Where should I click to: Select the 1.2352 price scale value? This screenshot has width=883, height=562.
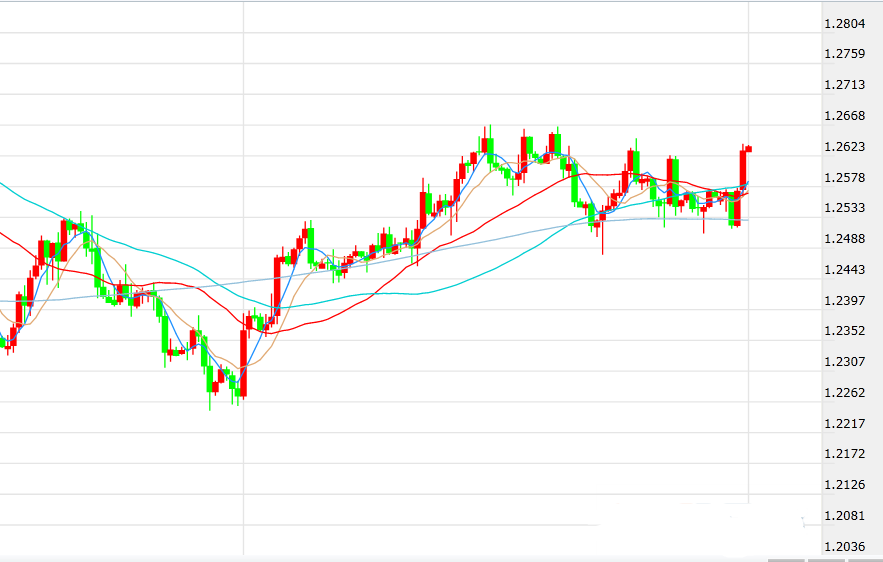[844, 331]
